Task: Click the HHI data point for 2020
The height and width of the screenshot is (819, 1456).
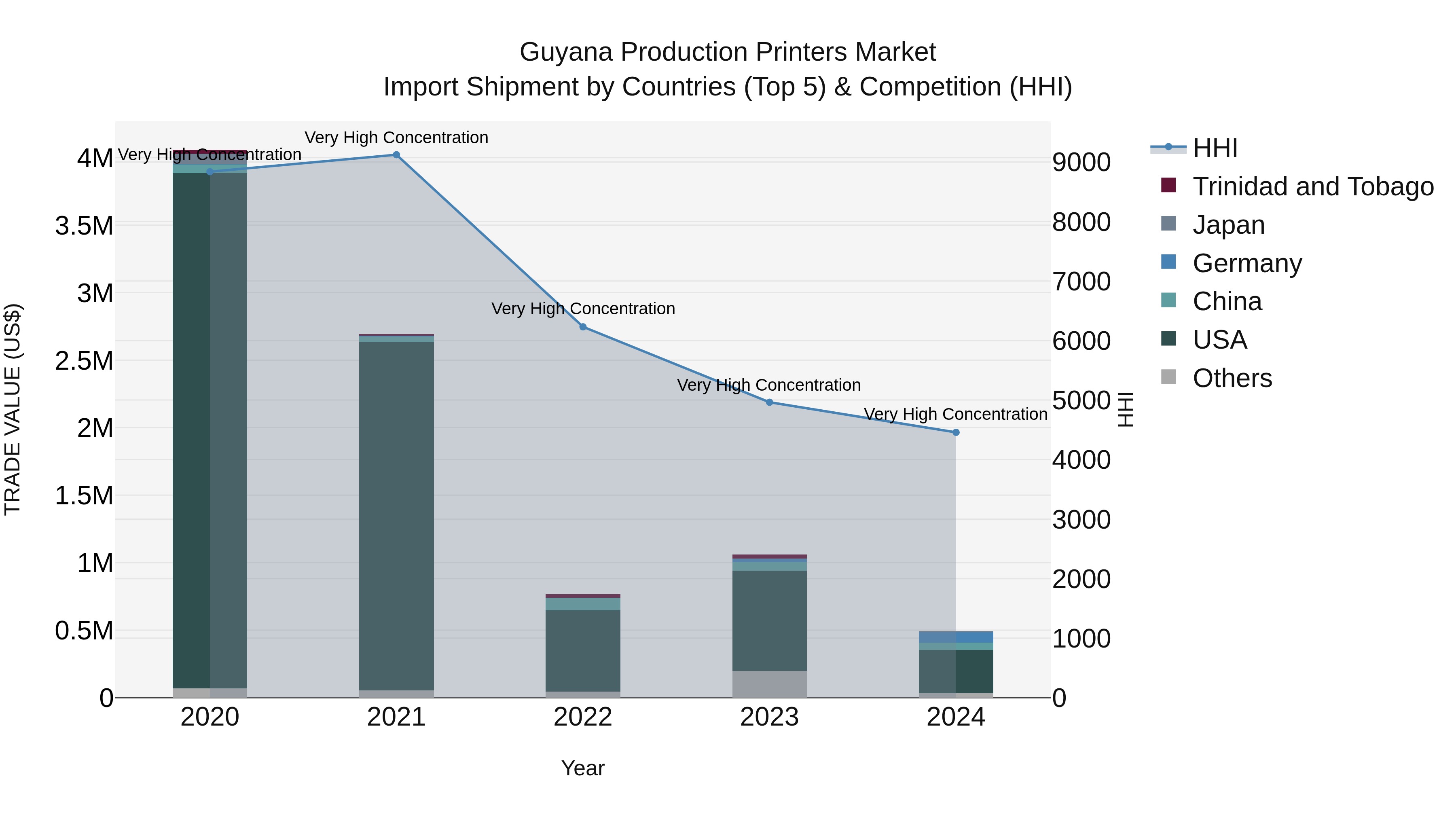Action: [x=210, y=172]
